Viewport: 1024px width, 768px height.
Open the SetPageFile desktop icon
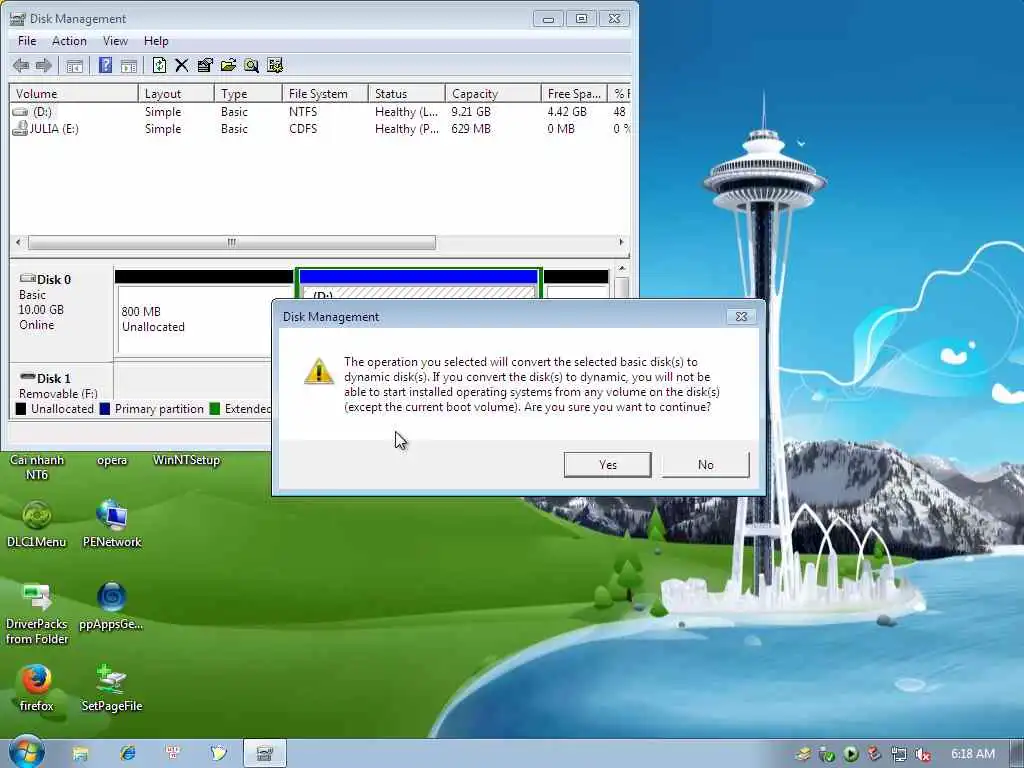pos(112,688)
